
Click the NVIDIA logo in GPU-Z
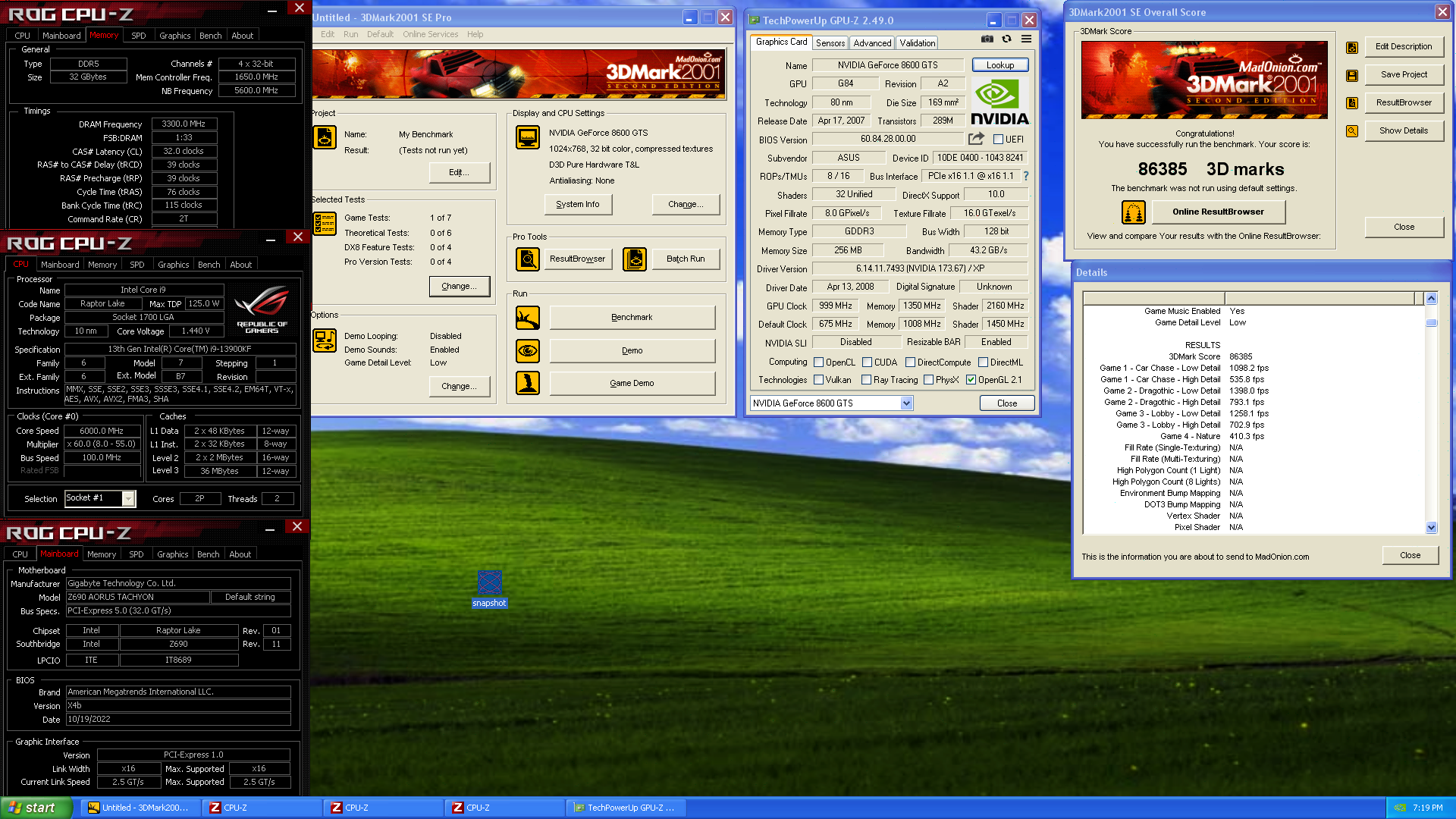[999, 102]
